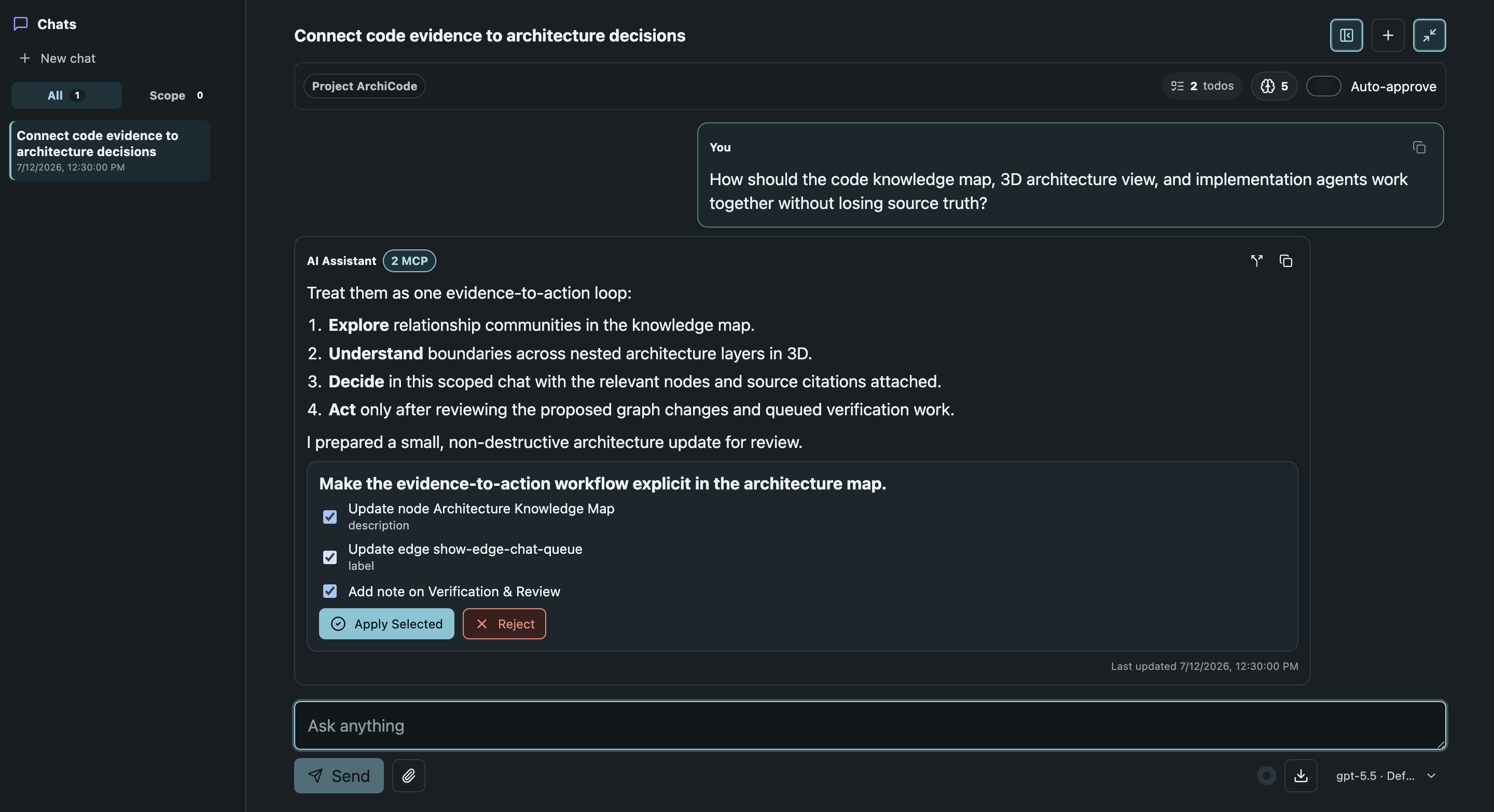The image size is (1494, 812).
Task: Toggle the chat sidebar panel icon
Action: (x=1346, y=35)
